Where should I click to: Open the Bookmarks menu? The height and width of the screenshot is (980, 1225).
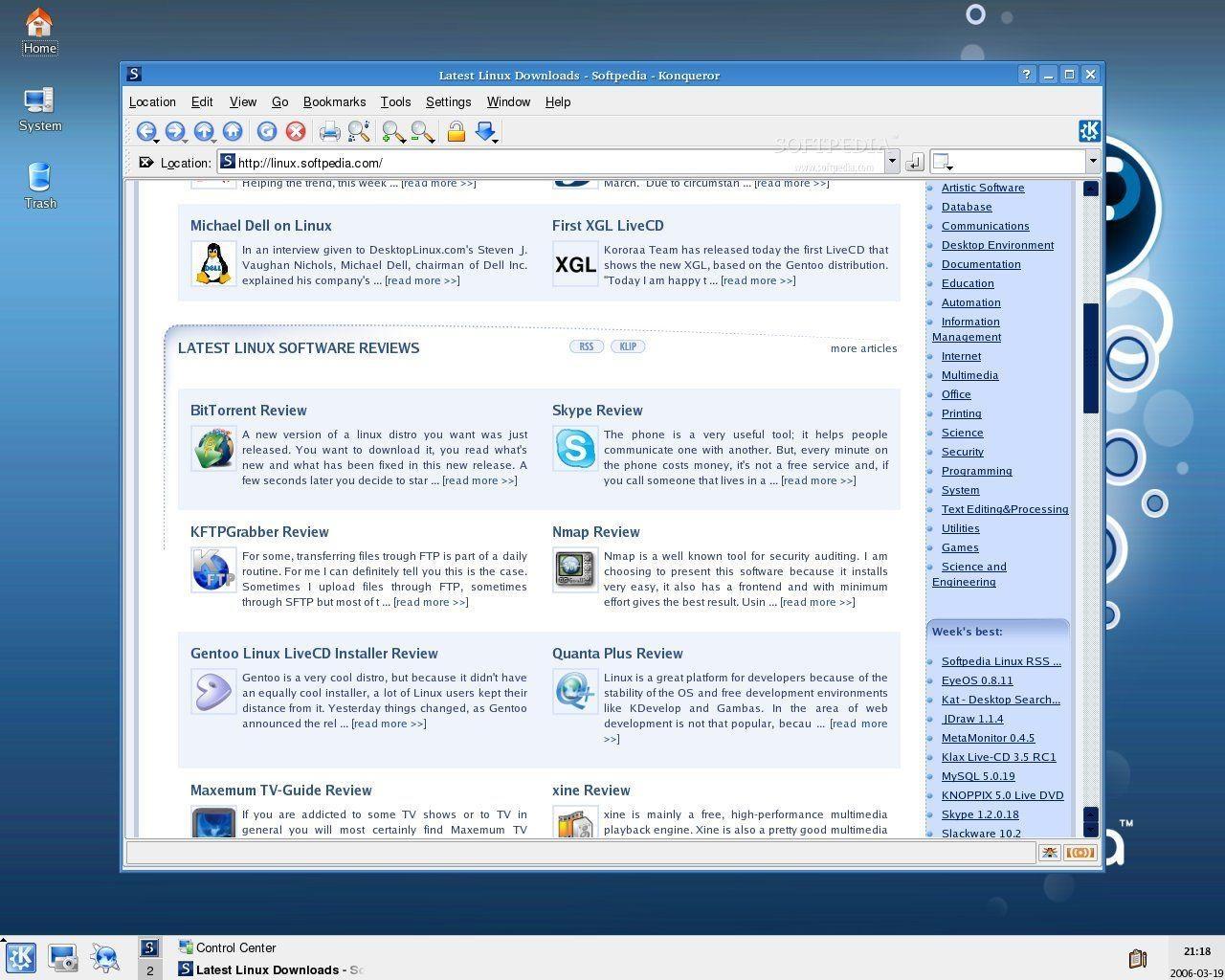[x=334, y=102]
